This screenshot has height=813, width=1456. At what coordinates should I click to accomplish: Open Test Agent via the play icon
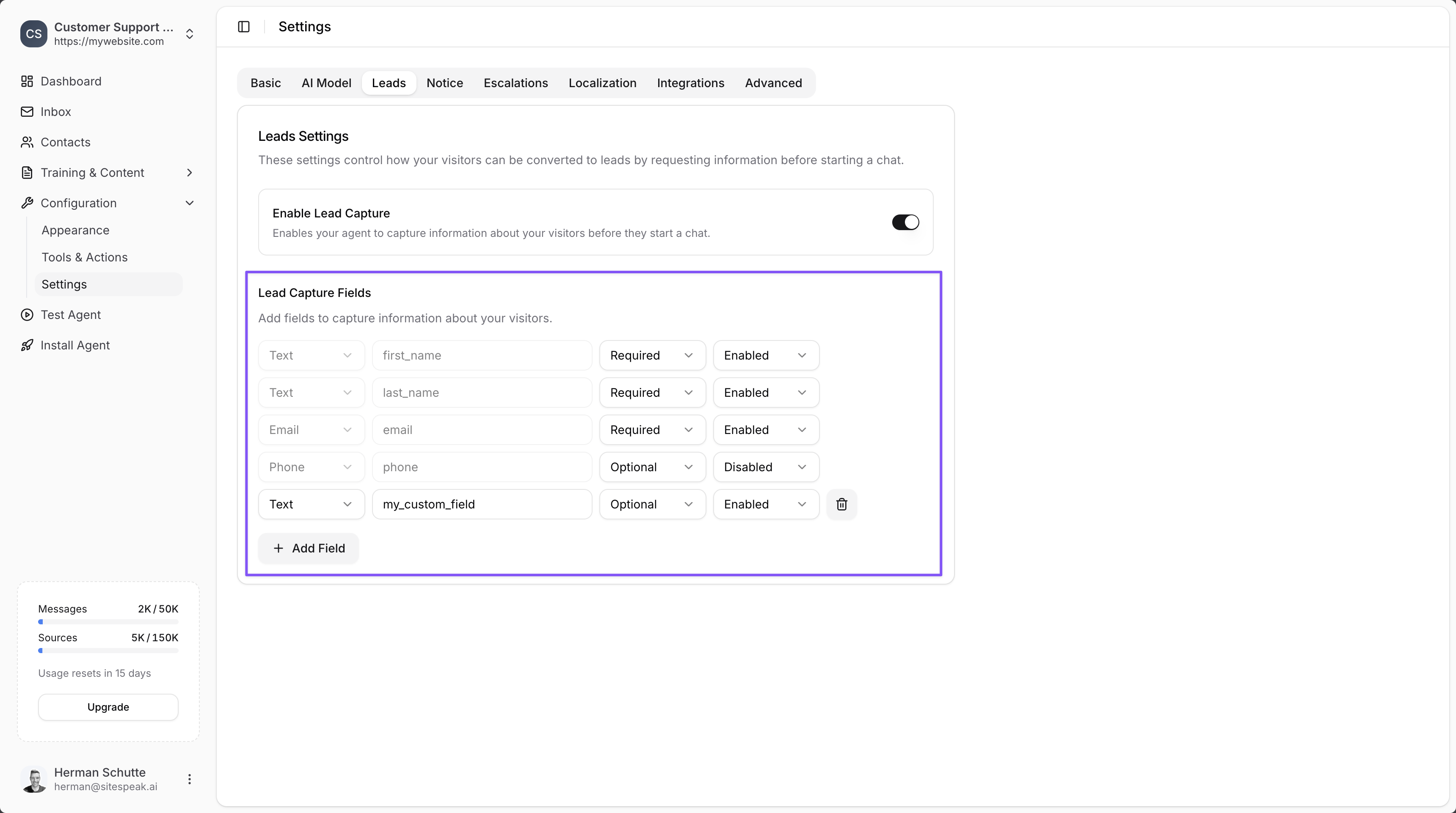point(27,315)
